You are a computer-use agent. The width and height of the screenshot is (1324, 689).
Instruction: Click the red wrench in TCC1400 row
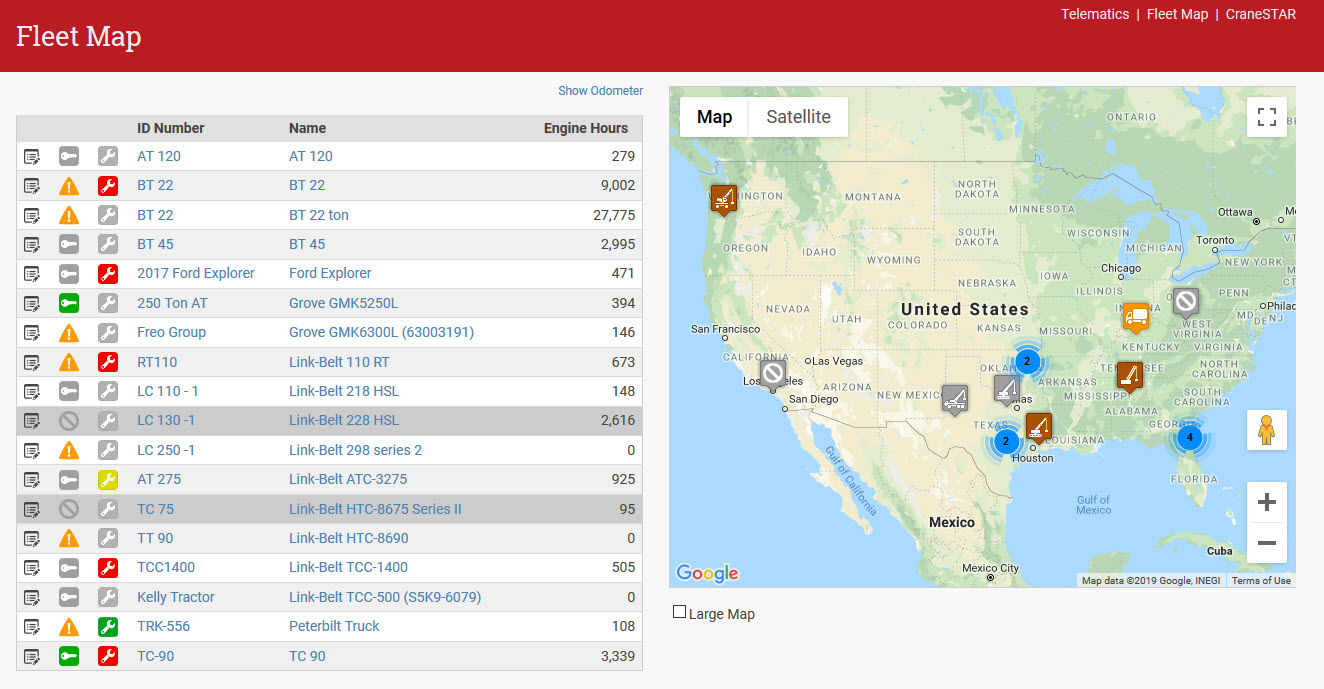108,567
